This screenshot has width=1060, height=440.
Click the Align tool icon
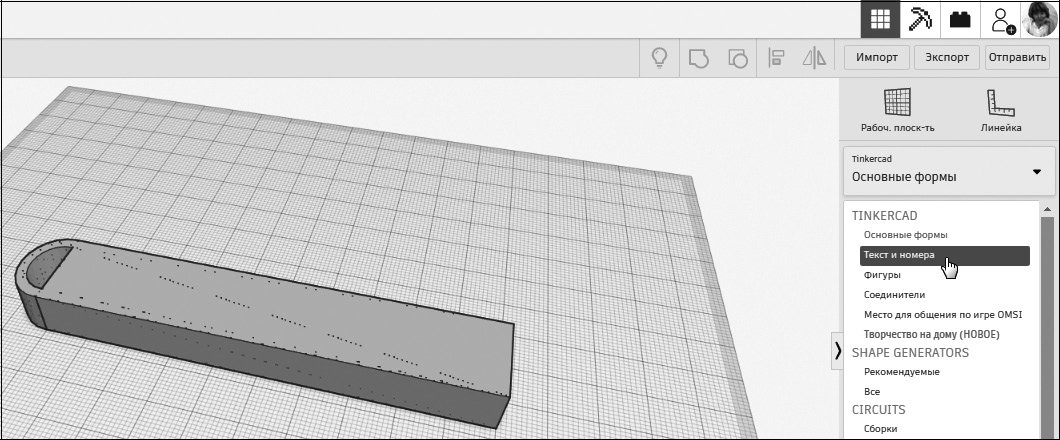pyautogui.click(x=776, y=58)
